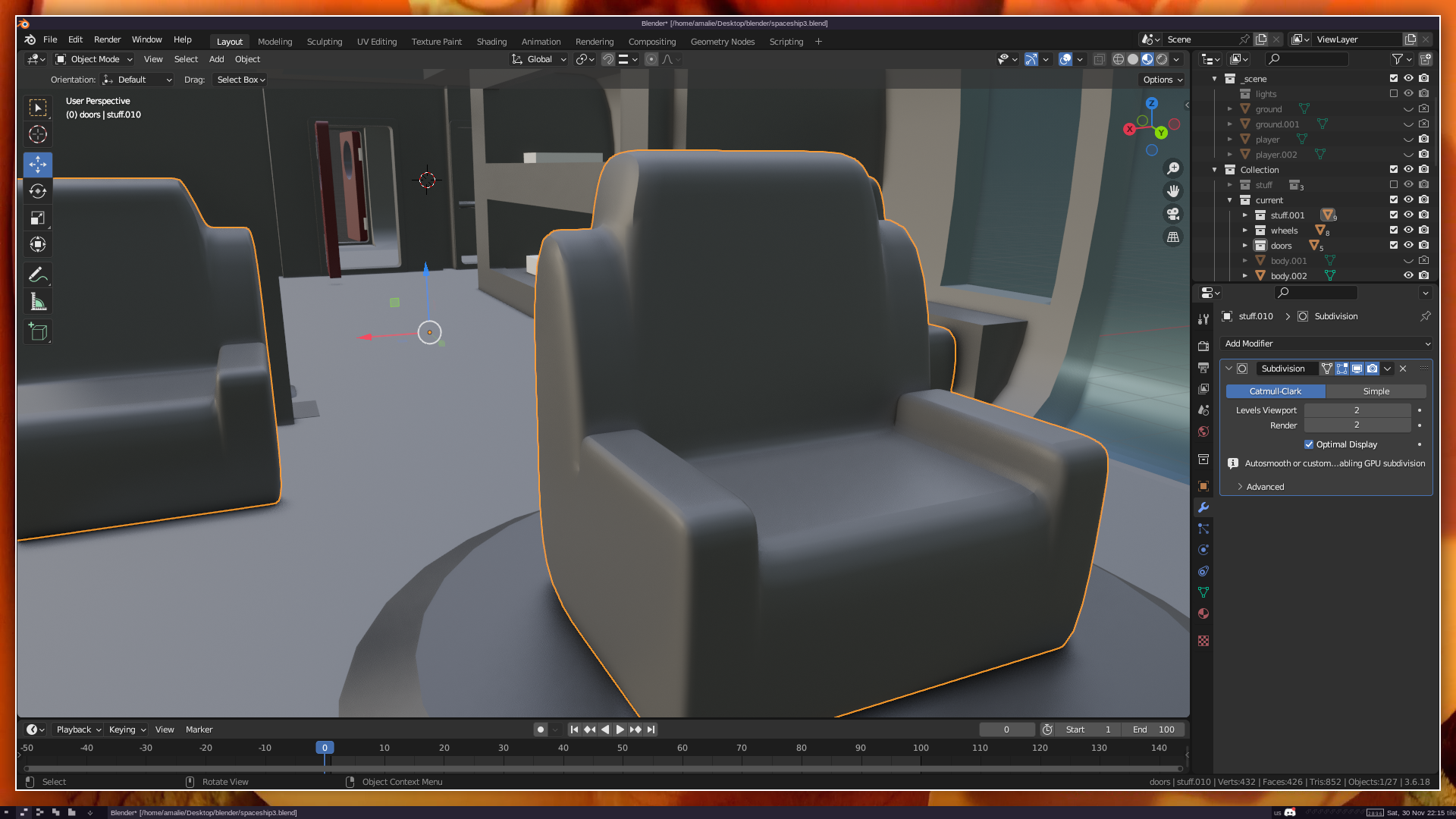Open the Object Mode dropdown
This screenshot has width=1456, height=819.
pyautogui.click(x=95, y=59)
